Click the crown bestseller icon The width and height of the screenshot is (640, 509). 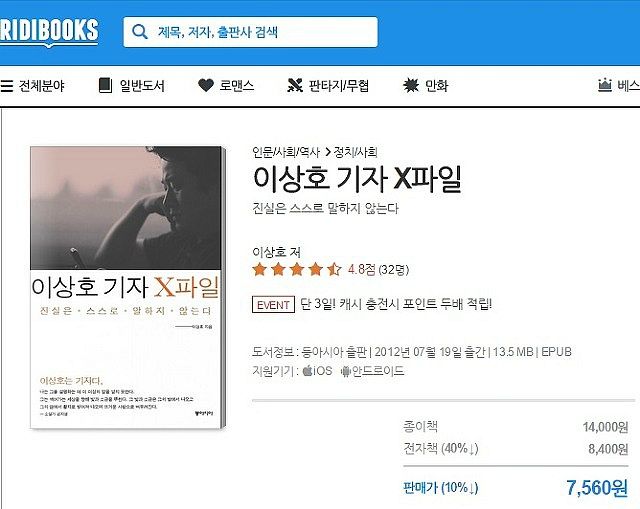point(604,85)
